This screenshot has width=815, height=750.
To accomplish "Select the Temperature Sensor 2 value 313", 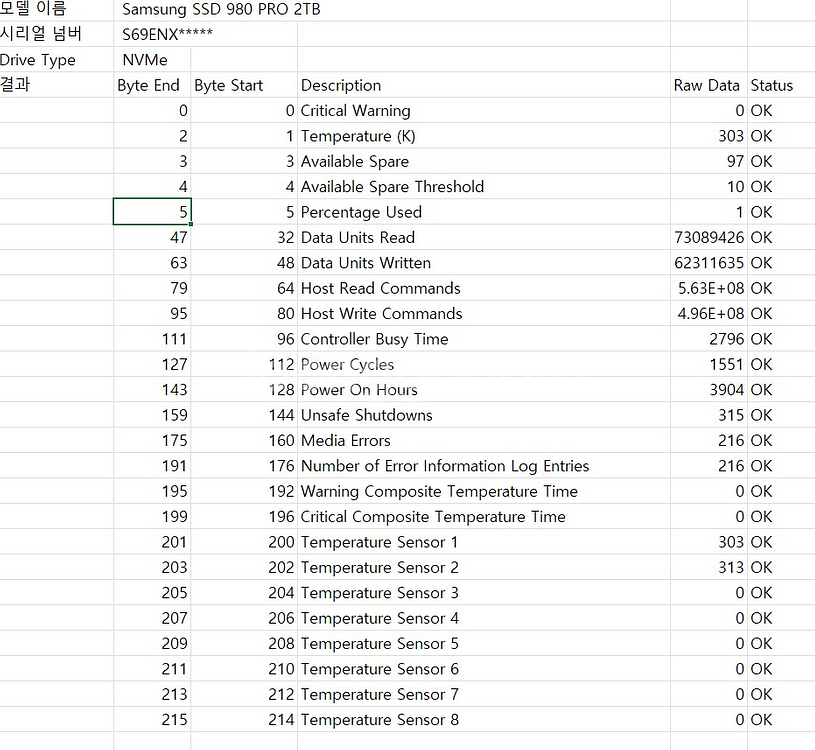I will pyautogui.click(x=730, y=567).
